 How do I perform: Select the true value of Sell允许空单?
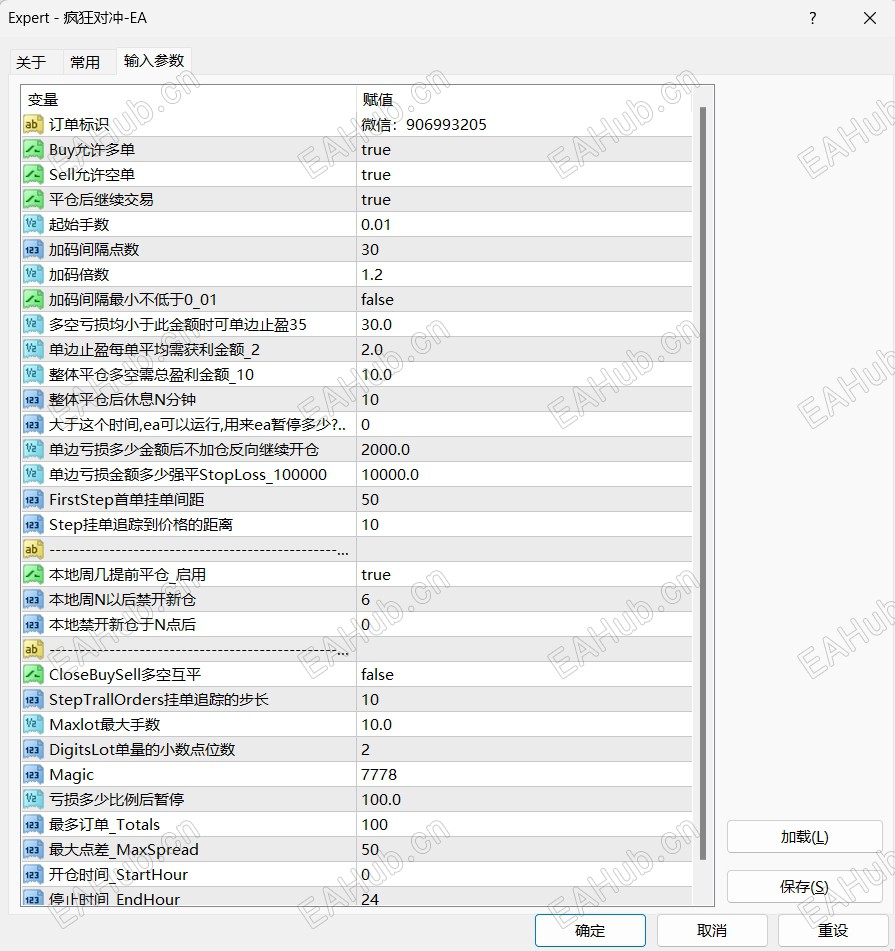coord(376,175)
